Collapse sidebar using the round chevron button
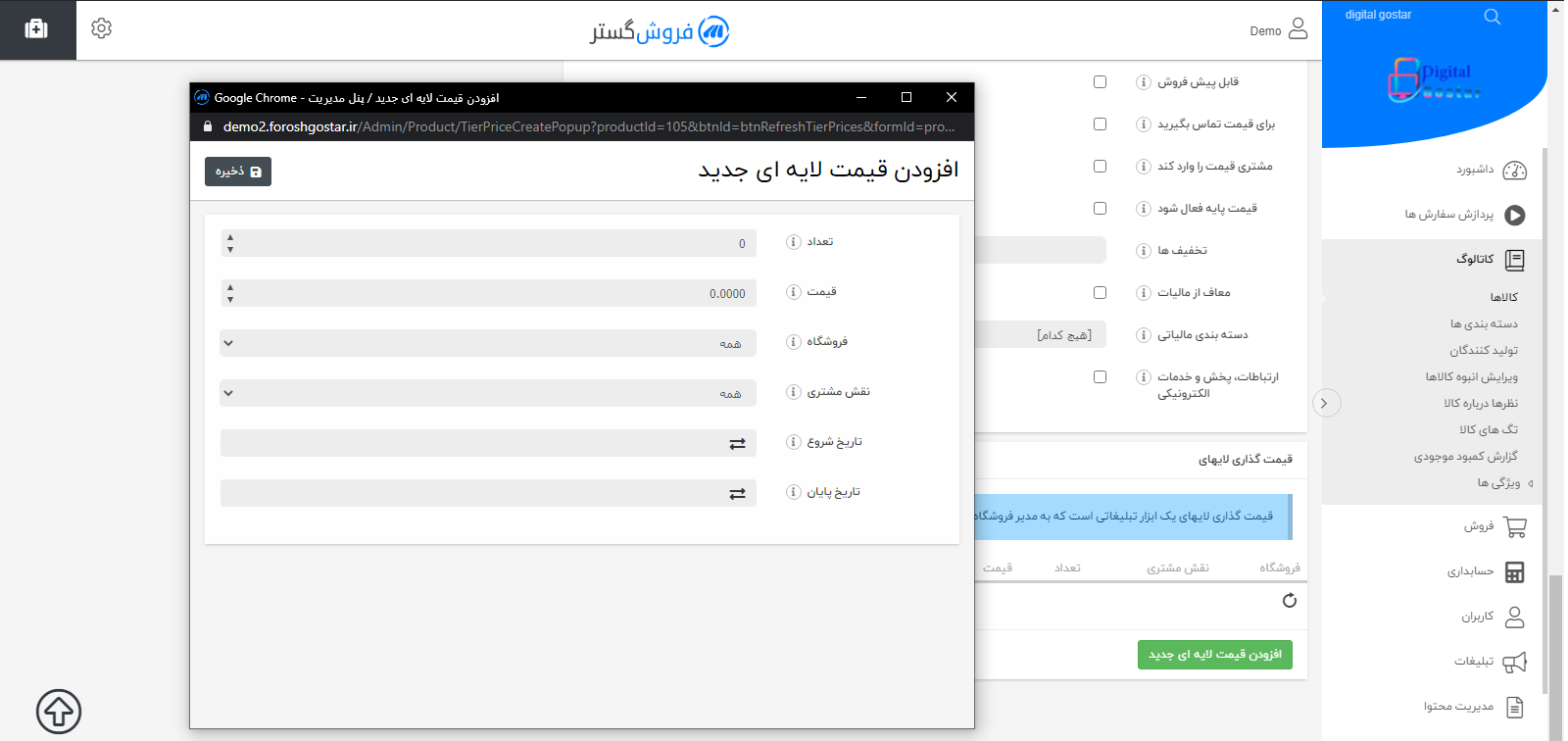 click(x=1326, y=403)
